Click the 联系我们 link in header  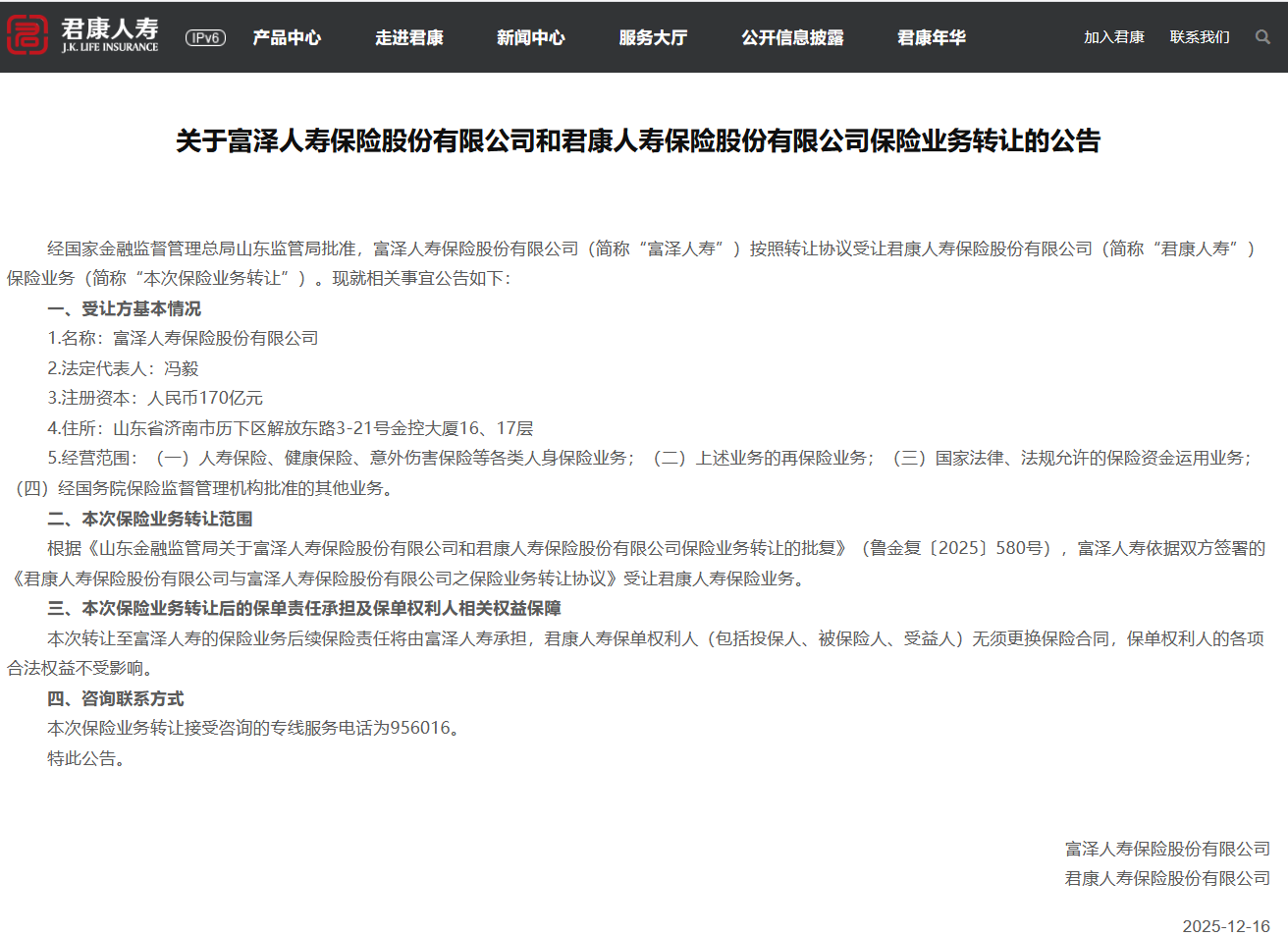click(x=1201, y=37)
